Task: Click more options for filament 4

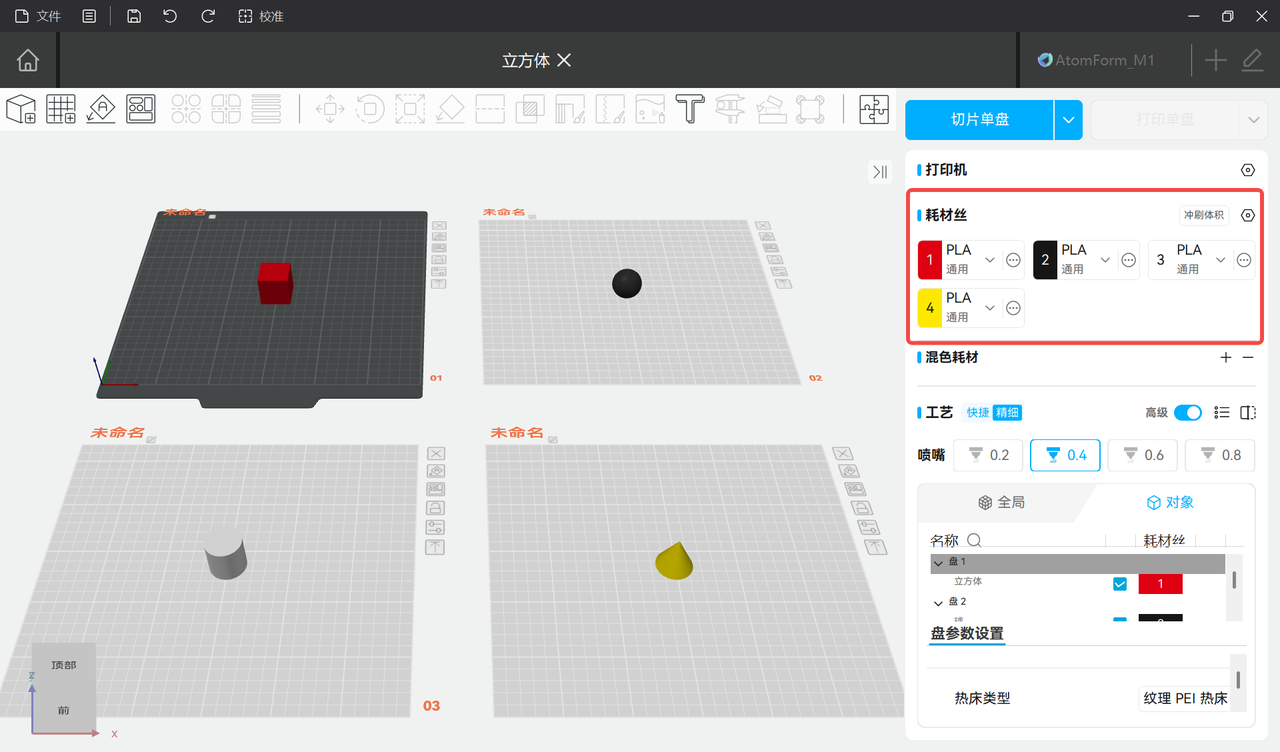Action: pos(1013,308)
